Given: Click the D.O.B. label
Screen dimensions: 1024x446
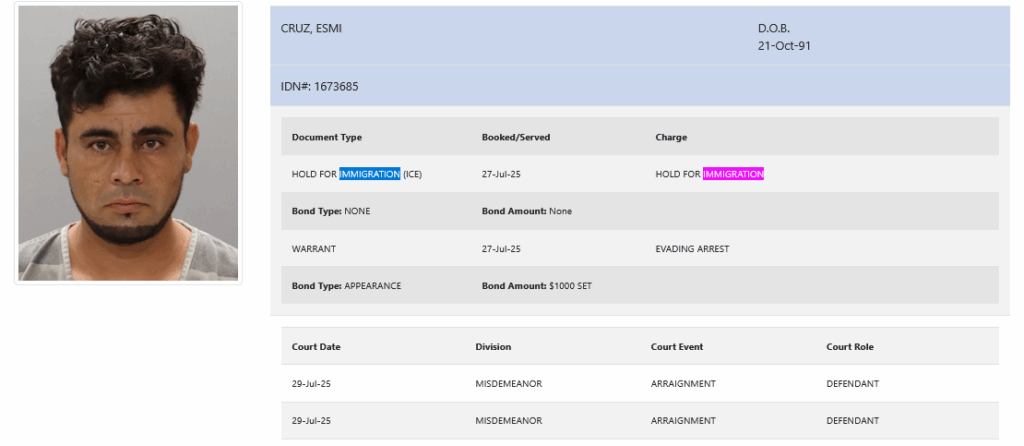Looking at the screenshot, I should point(774,28).
